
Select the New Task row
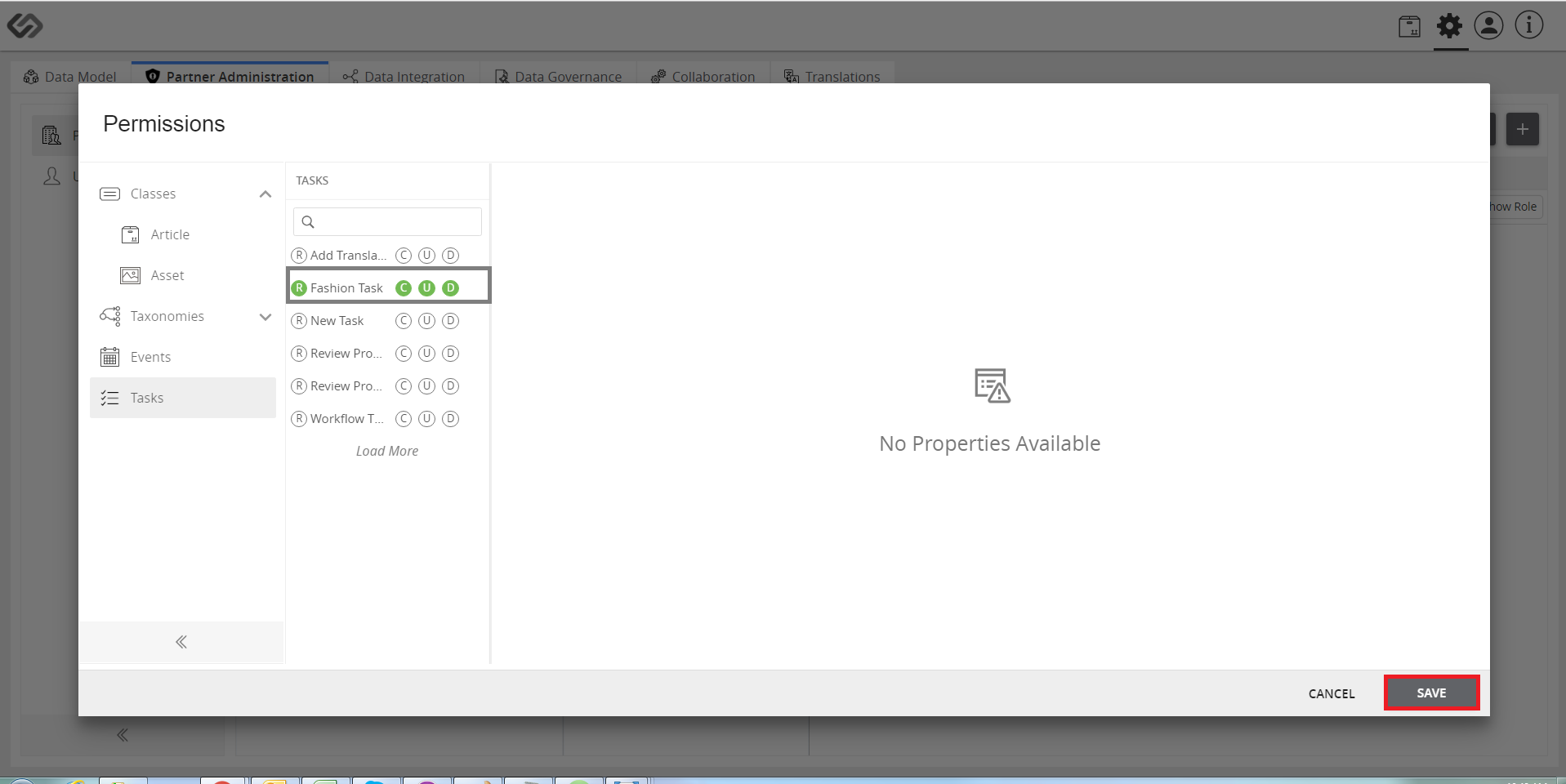[x=388, y=321]
